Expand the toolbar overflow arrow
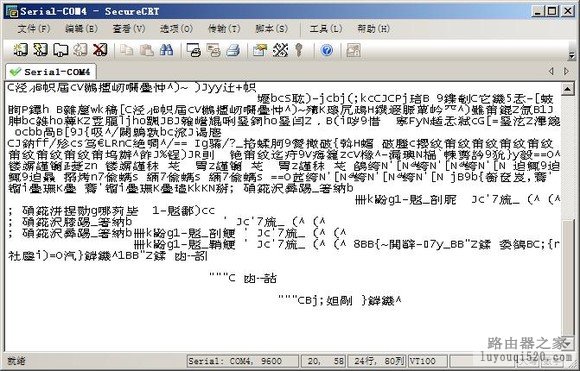 571,55
